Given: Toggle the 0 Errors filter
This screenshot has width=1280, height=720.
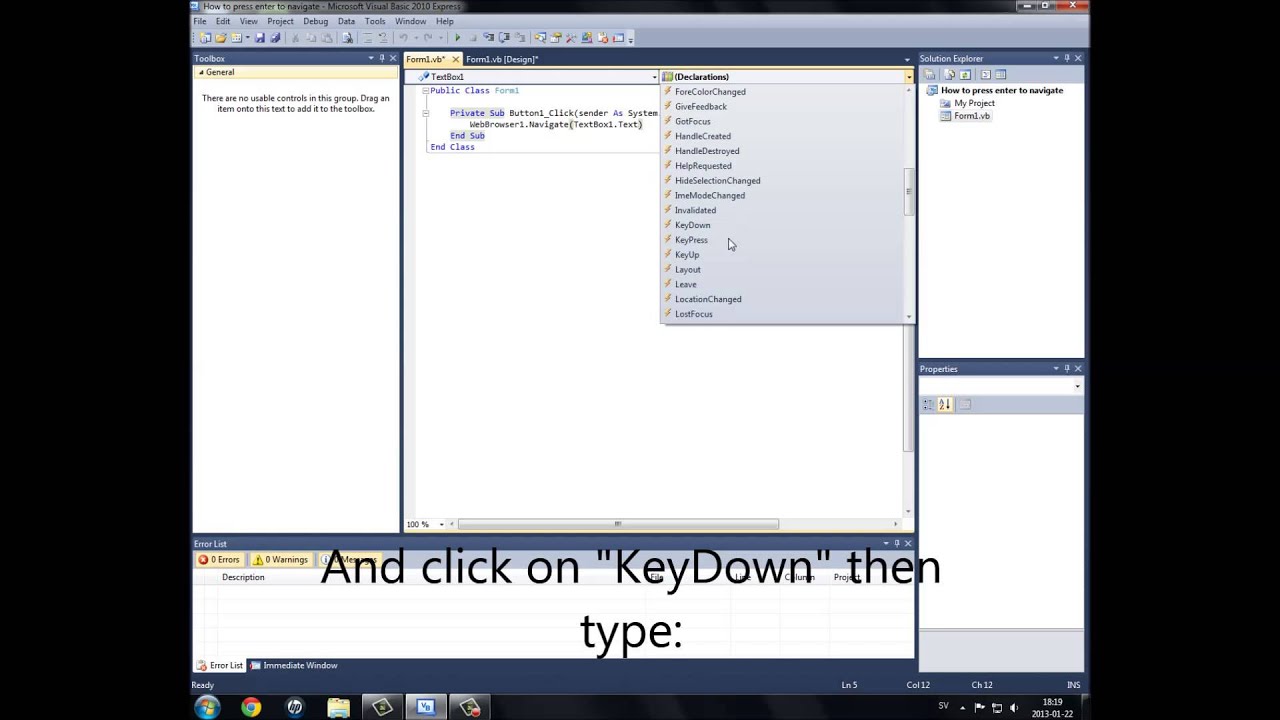Looking at the screenshot, I should [219, 560].
